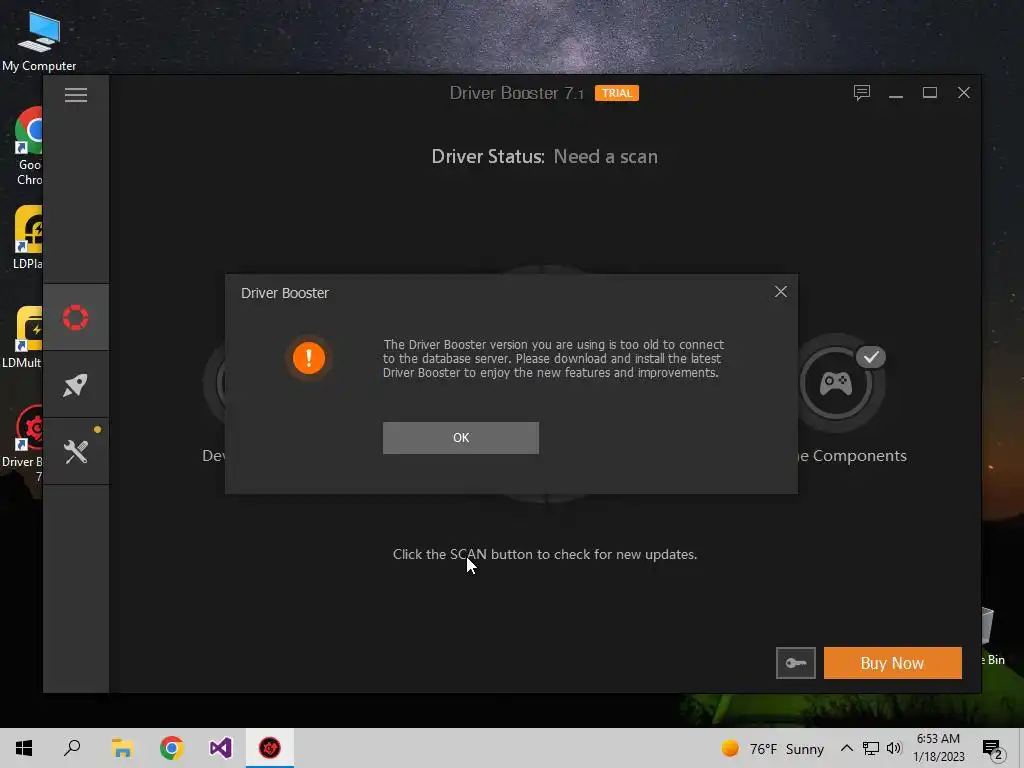Open the hamburger menu in Driver Booster
Viewport: 1024px width, 768px height.
[76, 95]
